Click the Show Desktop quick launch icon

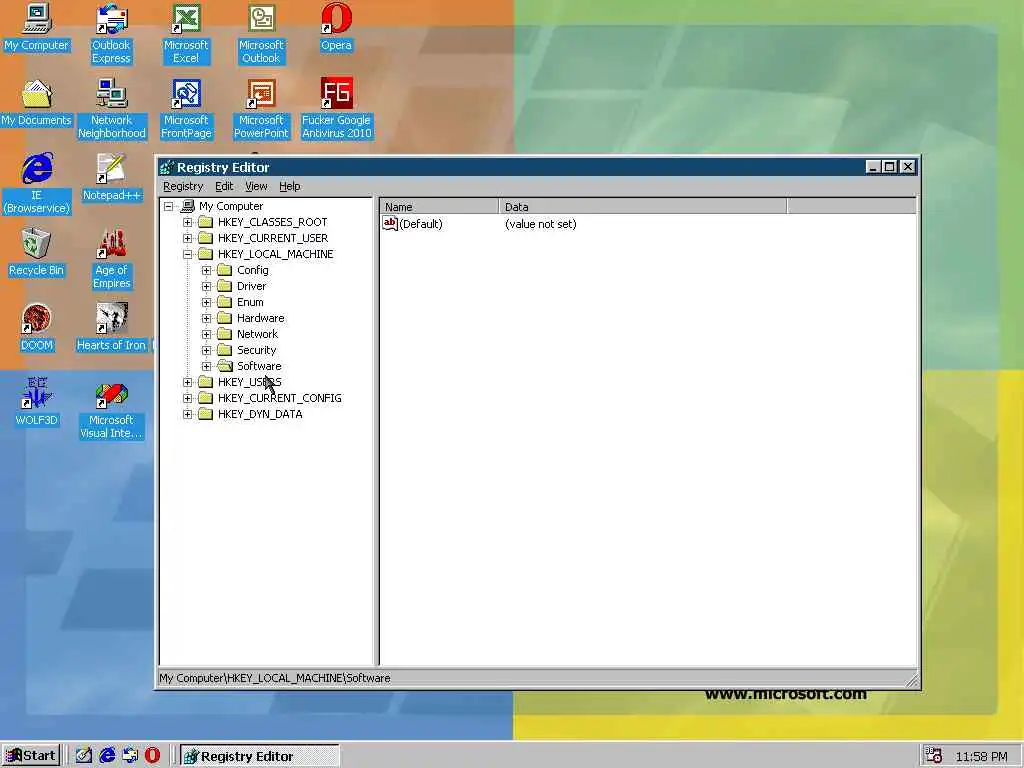84,755
